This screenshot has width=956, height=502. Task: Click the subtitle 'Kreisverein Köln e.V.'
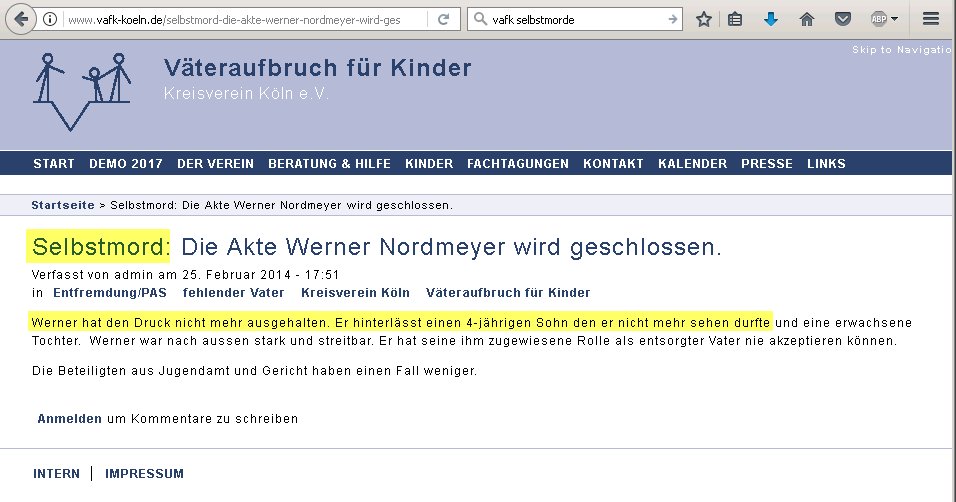click(x=246, y=94)
